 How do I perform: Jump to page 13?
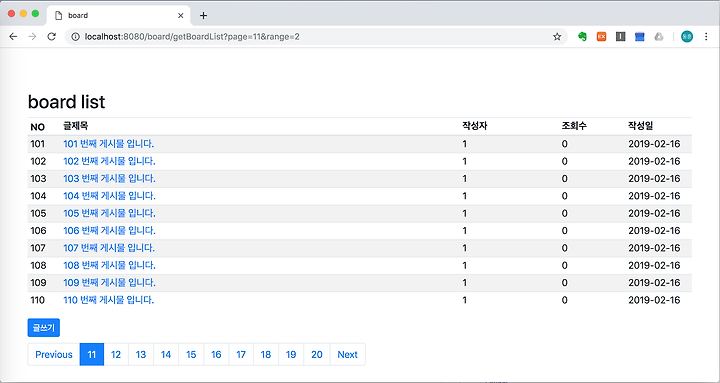(141, 355)
